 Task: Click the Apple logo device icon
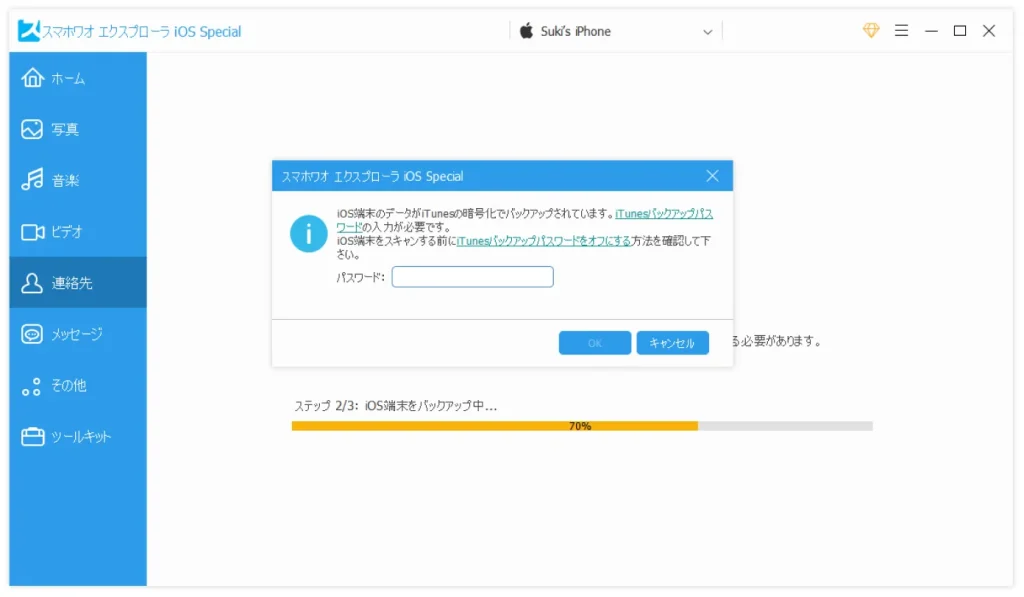click(527, 31)
